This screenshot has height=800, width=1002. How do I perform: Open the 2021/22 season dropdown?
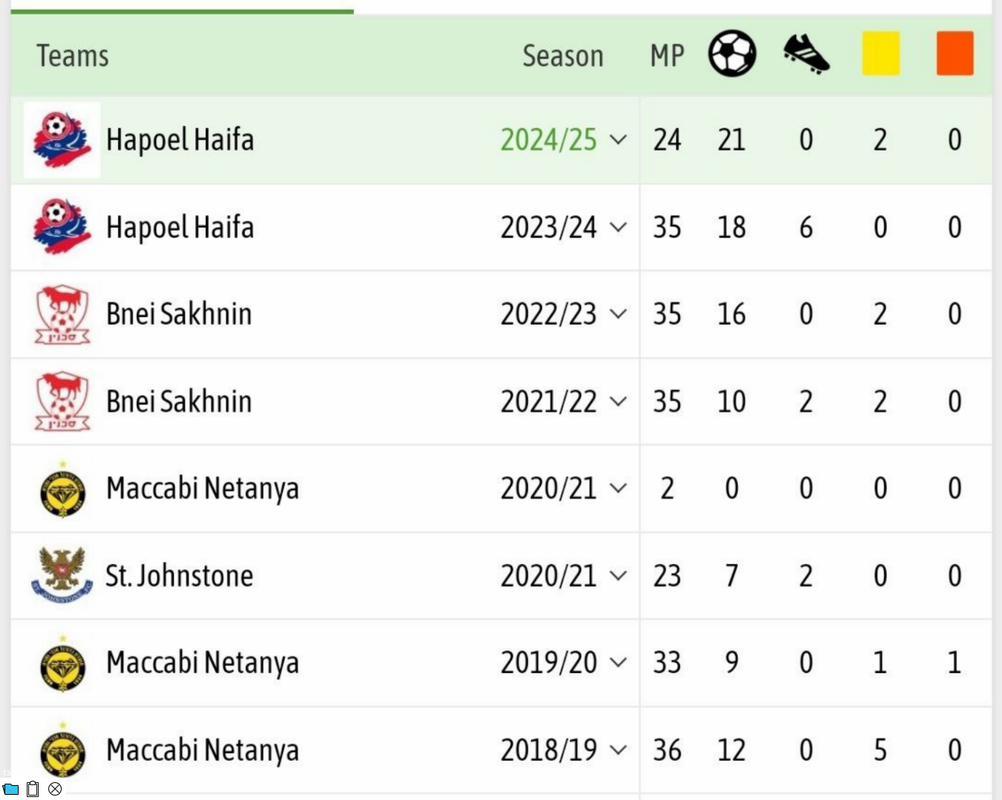[618, 401]
